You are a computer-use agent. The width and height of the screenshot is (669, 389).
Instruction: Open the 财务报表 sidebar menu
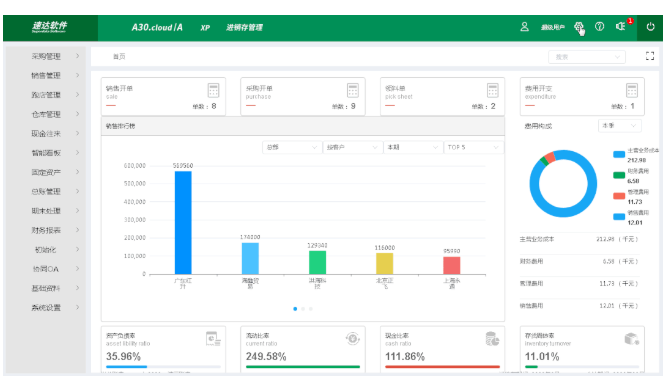[46, 230]
